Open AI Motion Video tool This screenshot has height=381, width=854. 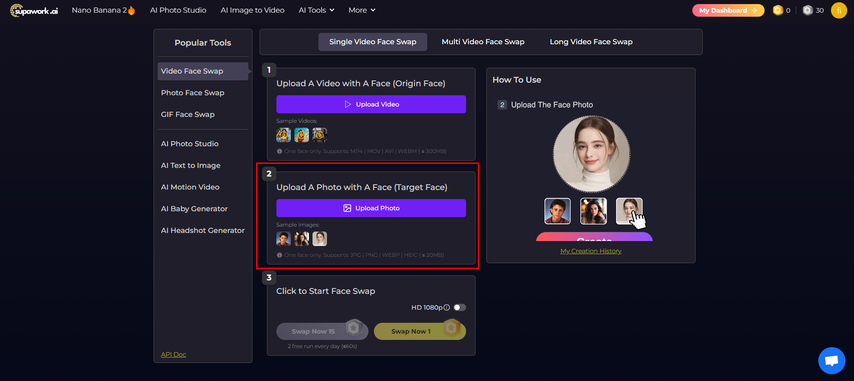tap(190, 187)
